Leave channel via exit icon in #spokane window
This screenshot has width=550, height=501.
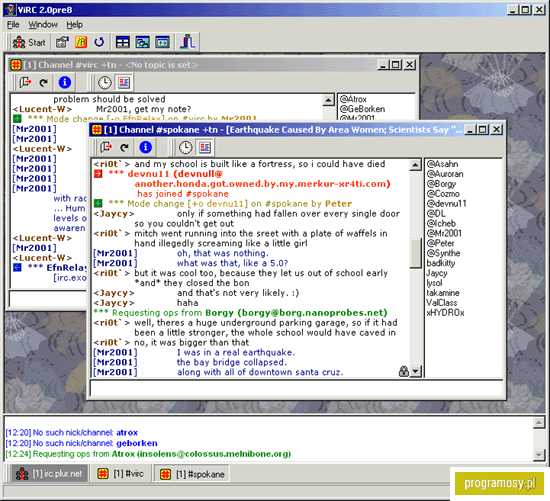[106, 147]
